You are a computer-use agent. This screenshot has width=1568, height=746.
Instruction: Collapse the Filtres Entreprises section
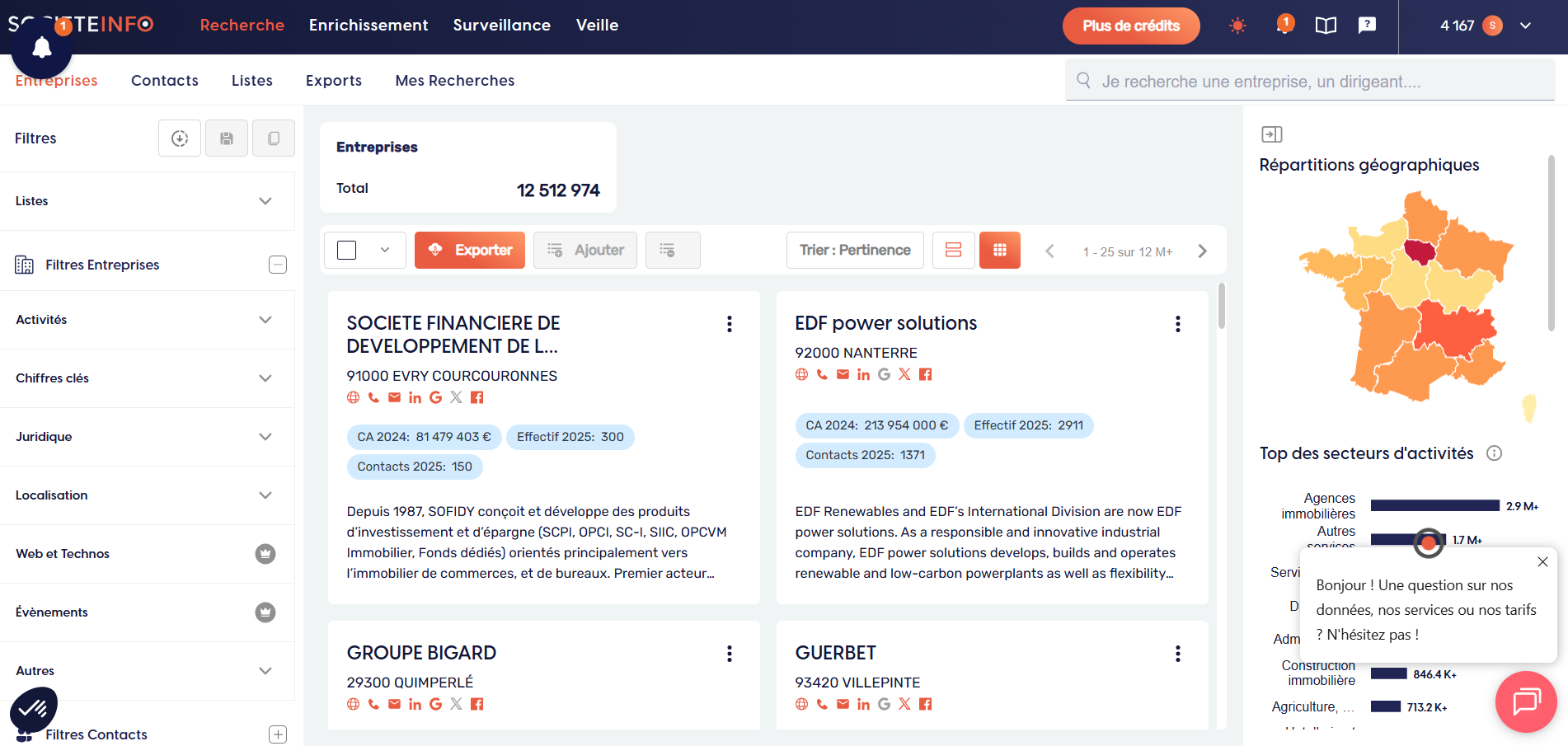pos(278,265)
